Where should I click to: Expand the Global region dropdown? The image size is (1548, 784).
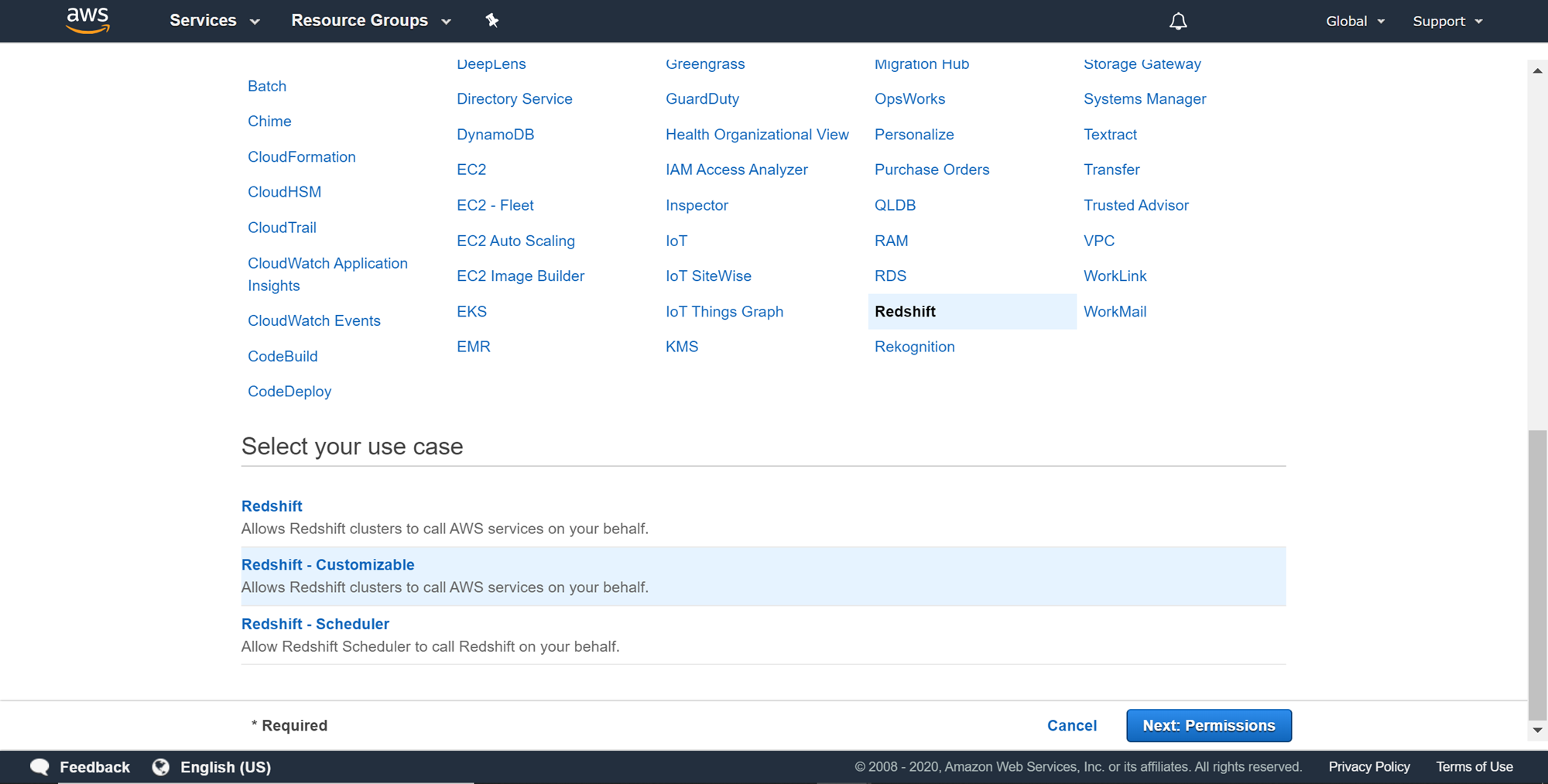(1354, 21)
